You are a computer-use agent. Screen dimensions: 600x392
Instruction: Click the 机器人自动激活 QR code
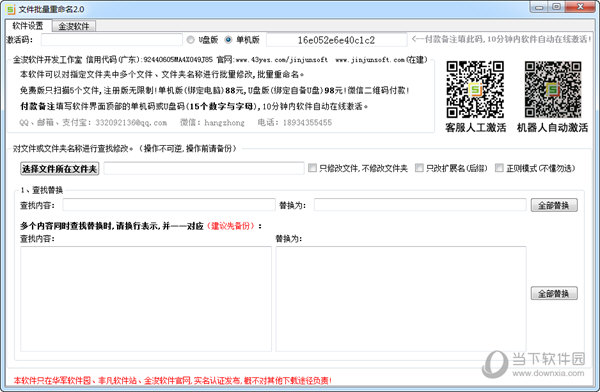click(x=553, y=89)
